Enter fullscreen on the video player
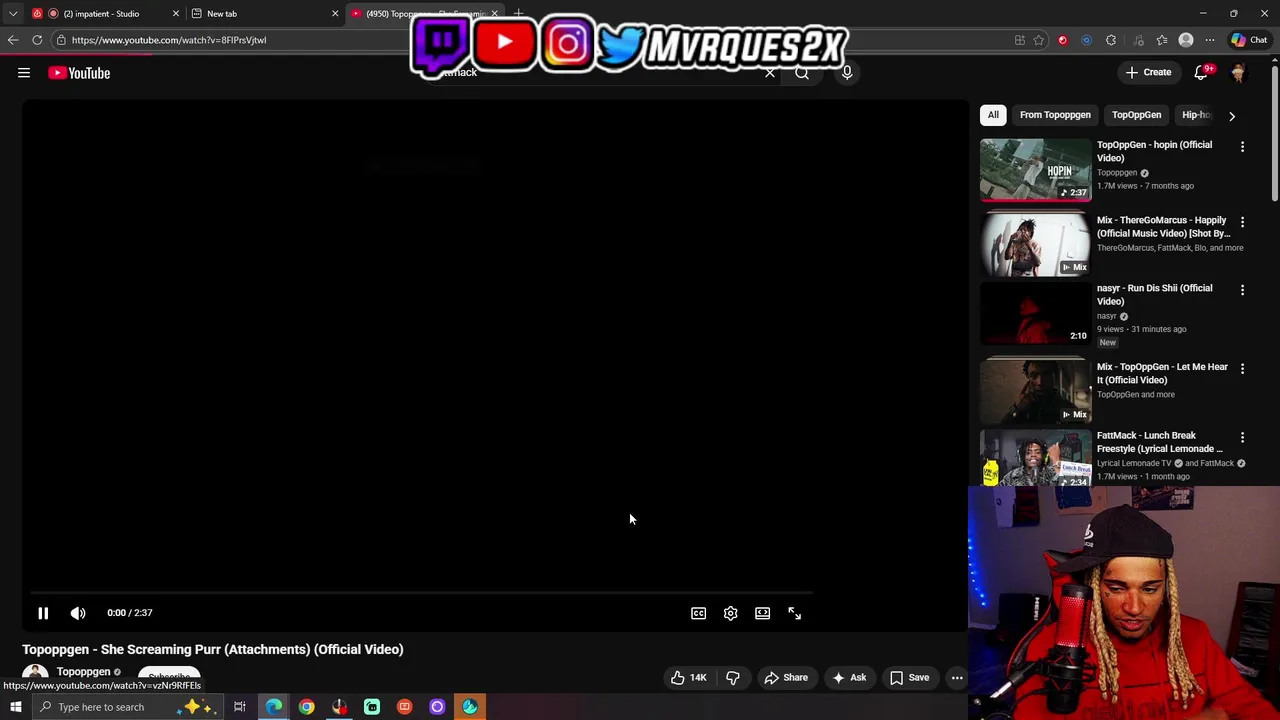Image resolution: width=1280 pixels, height=720 pixels. 794,613
